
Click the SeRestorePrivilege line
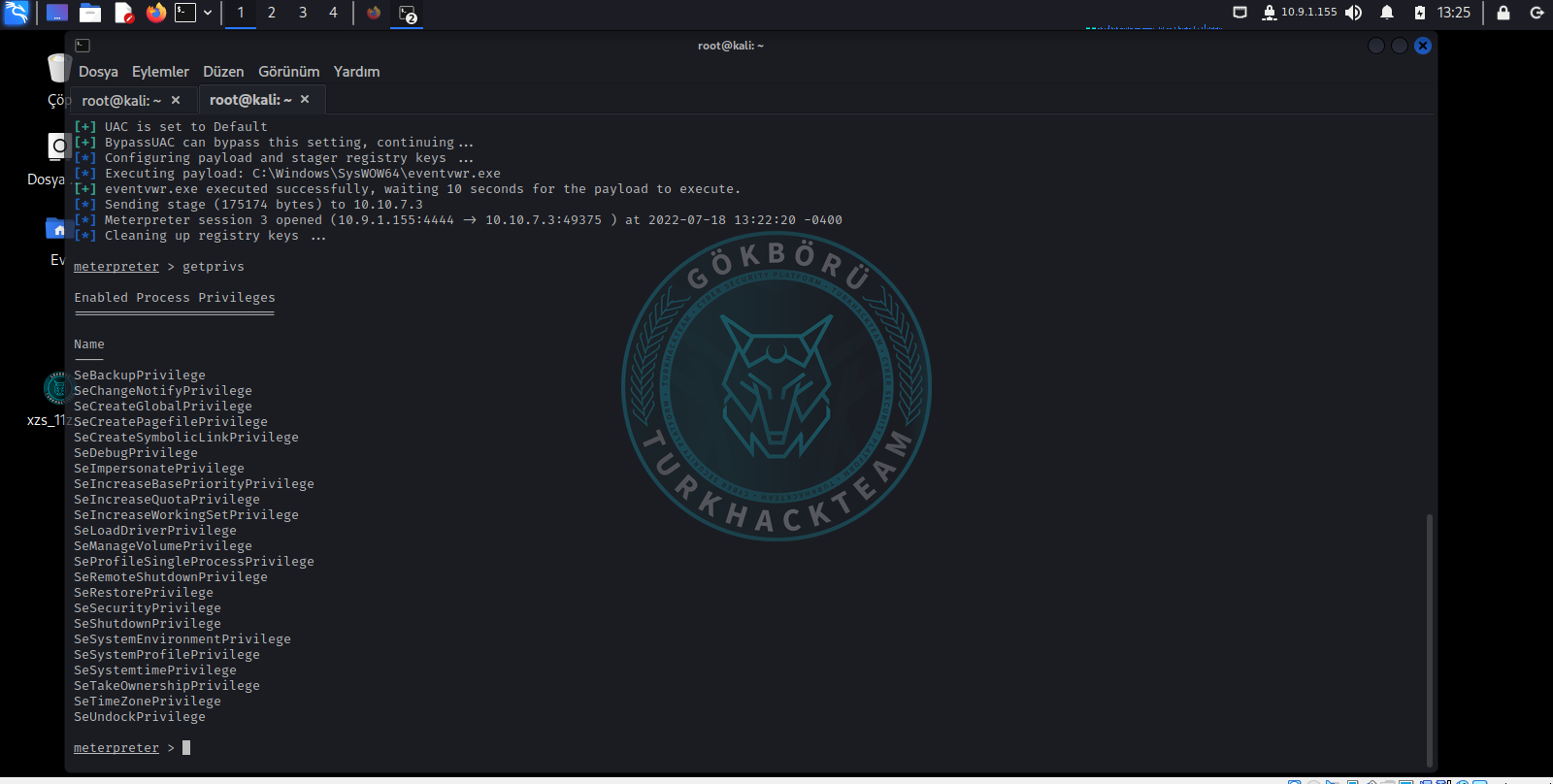(x=144, y=593)
